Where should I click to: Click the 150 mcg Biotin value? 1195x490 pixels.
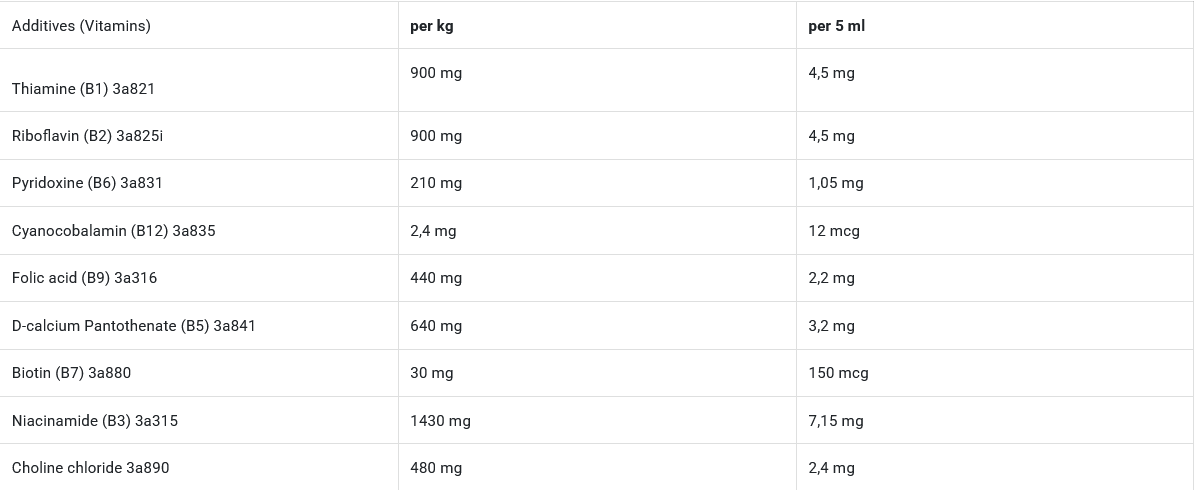[x=838, y=373]
